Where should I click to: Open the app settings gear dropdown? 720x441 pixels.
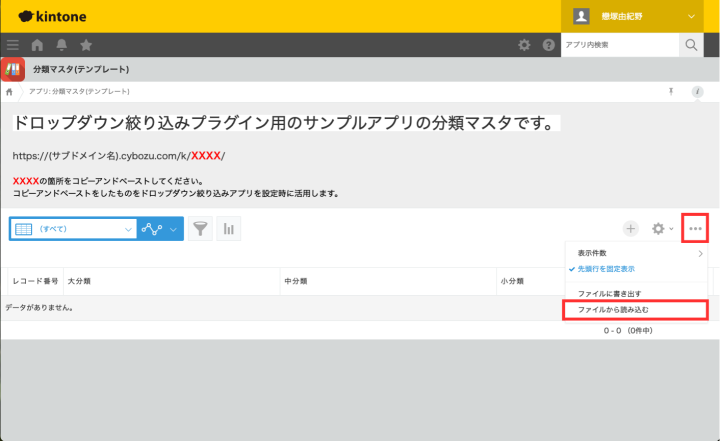click(662, 229)
